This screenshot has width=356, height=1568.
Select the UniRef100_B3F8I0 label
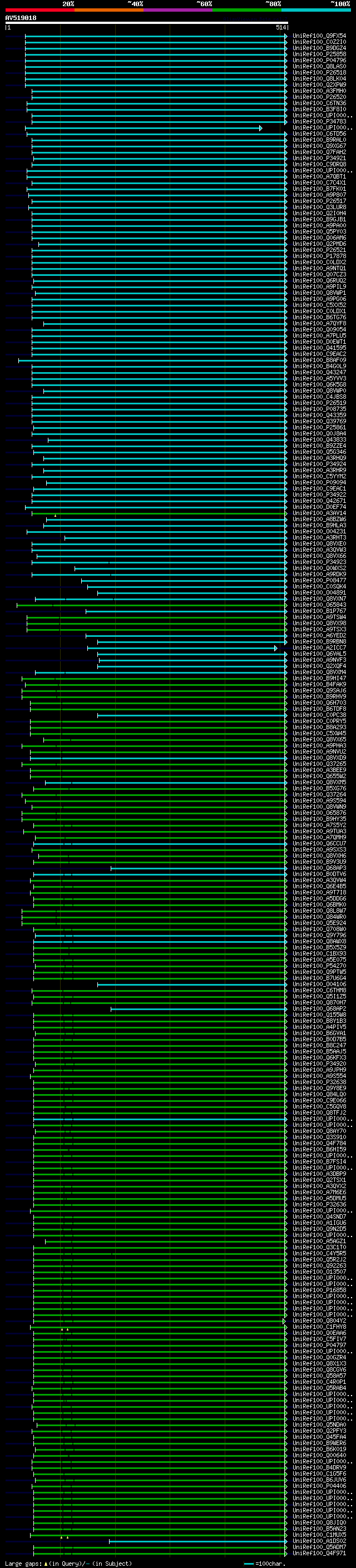(319, 110)
